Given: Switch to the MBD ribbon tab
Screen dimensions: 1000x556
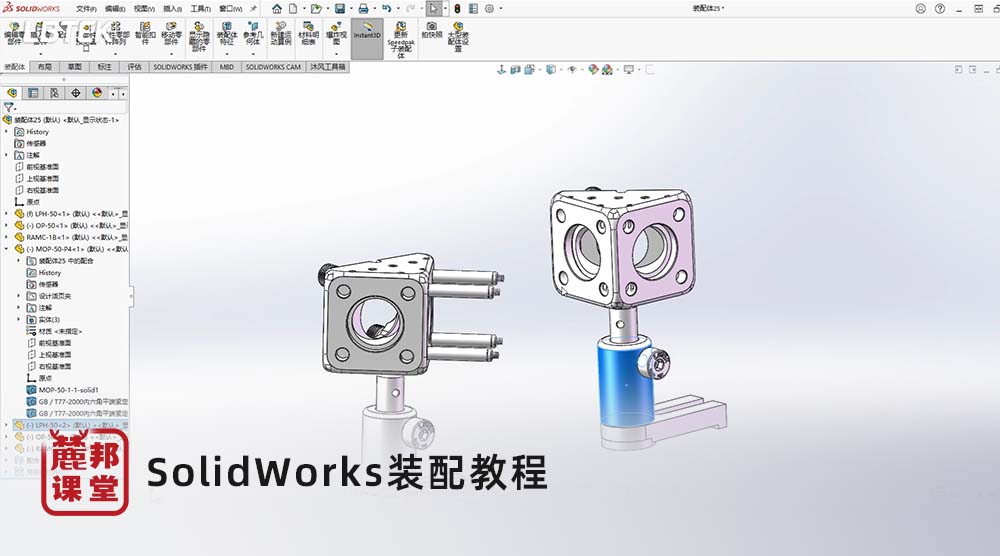Looking at the screenshot, I should coord(226,66).
